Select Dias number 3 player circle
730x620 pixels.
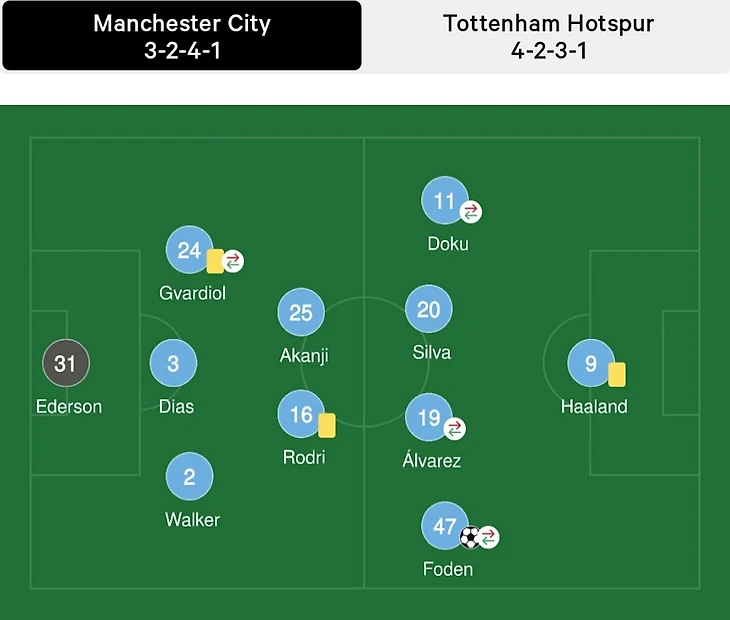coord(173,364)
